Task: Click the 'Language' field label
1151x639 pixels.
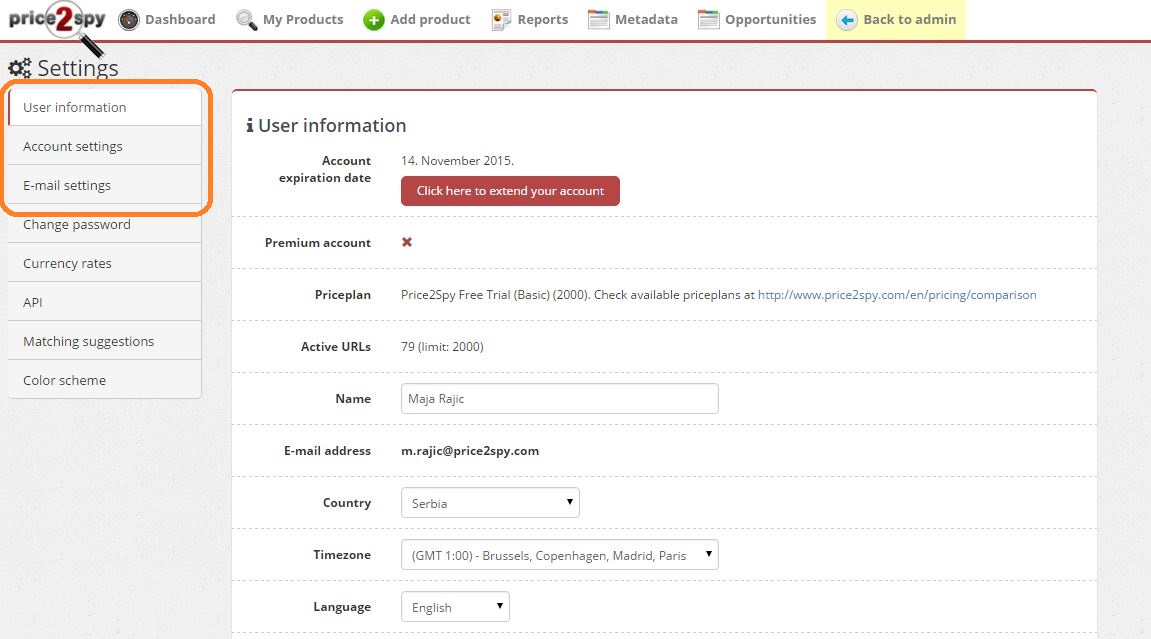Action: click(x=342, y=607)
